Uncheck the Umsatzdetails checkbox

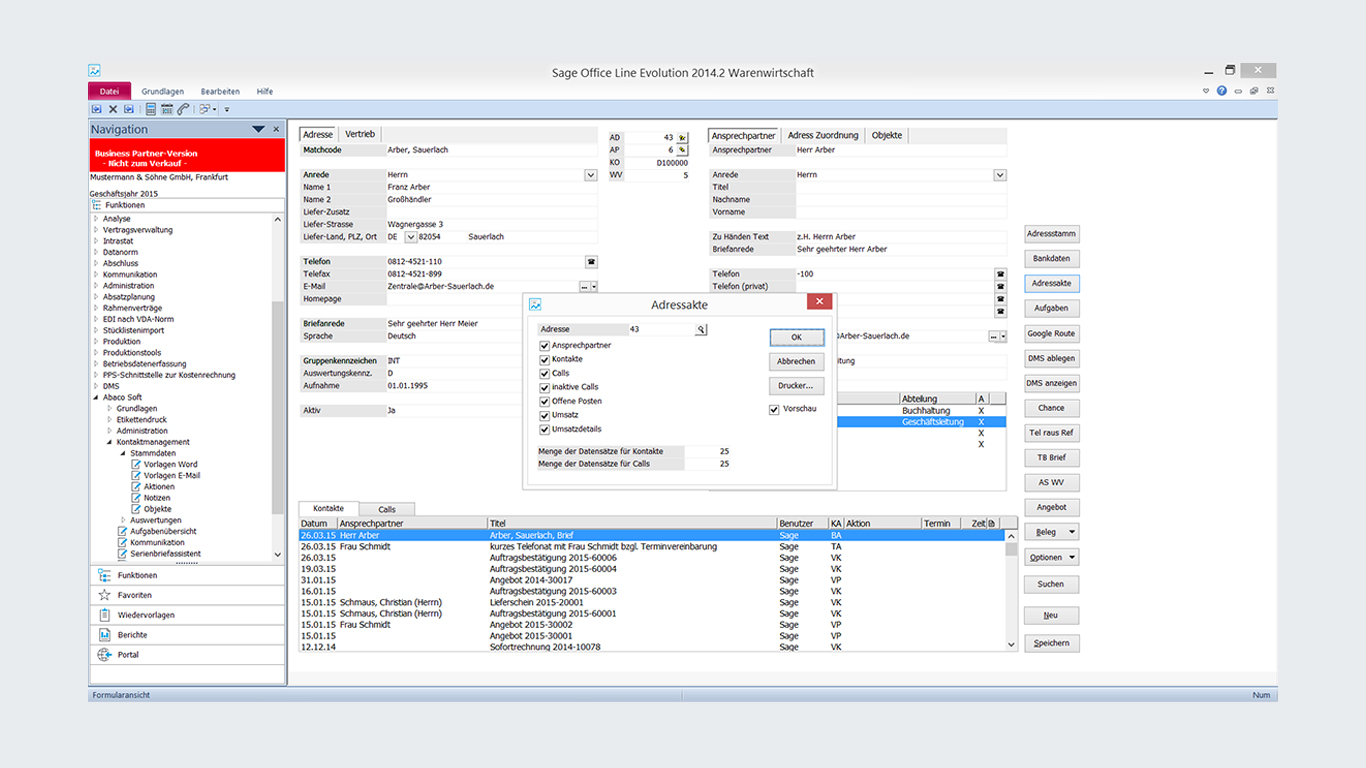(545, 429)
